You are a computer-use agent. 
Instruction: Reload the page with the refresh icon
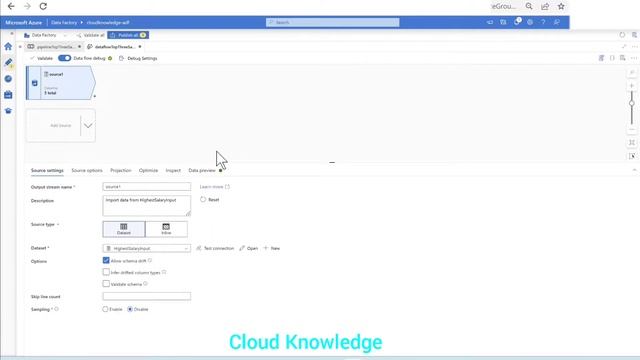(x=43, y=6)
